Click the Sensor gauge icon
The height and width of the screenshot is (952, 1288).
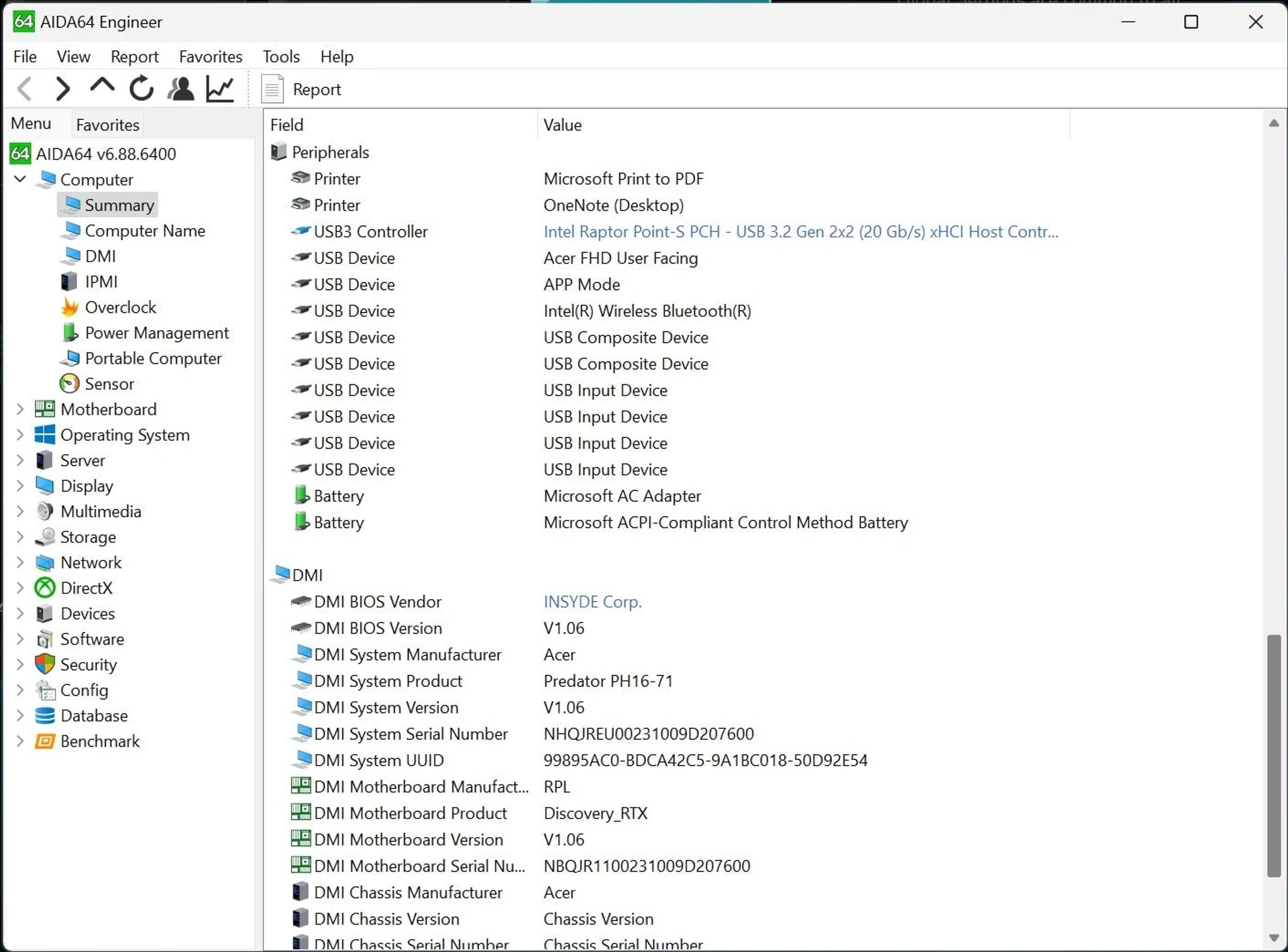[x=70, y=384]
